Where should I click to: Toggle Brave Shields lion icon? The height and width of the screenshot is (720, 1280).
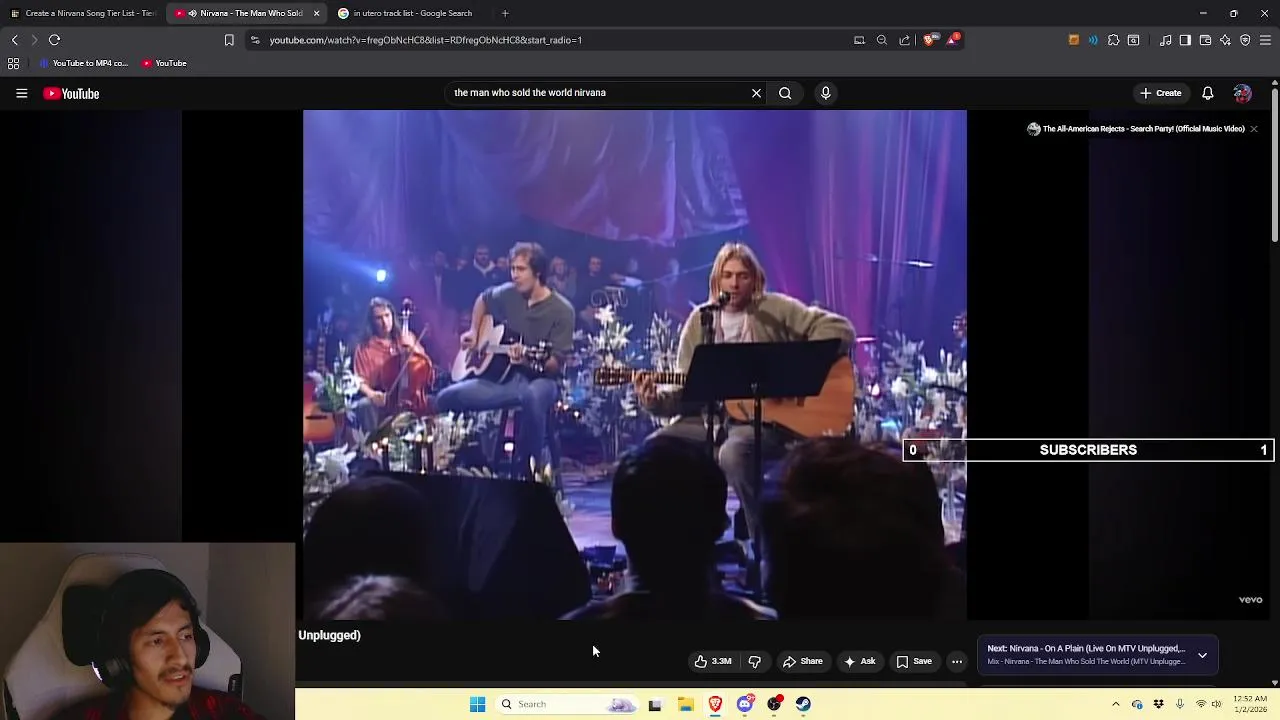click(929, 40)
